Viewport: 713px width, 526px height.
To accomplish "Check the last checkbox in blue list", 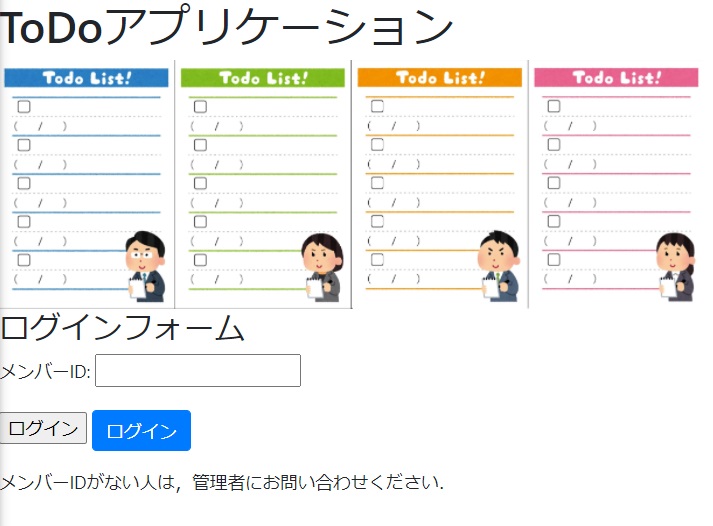I will (24, 260).
